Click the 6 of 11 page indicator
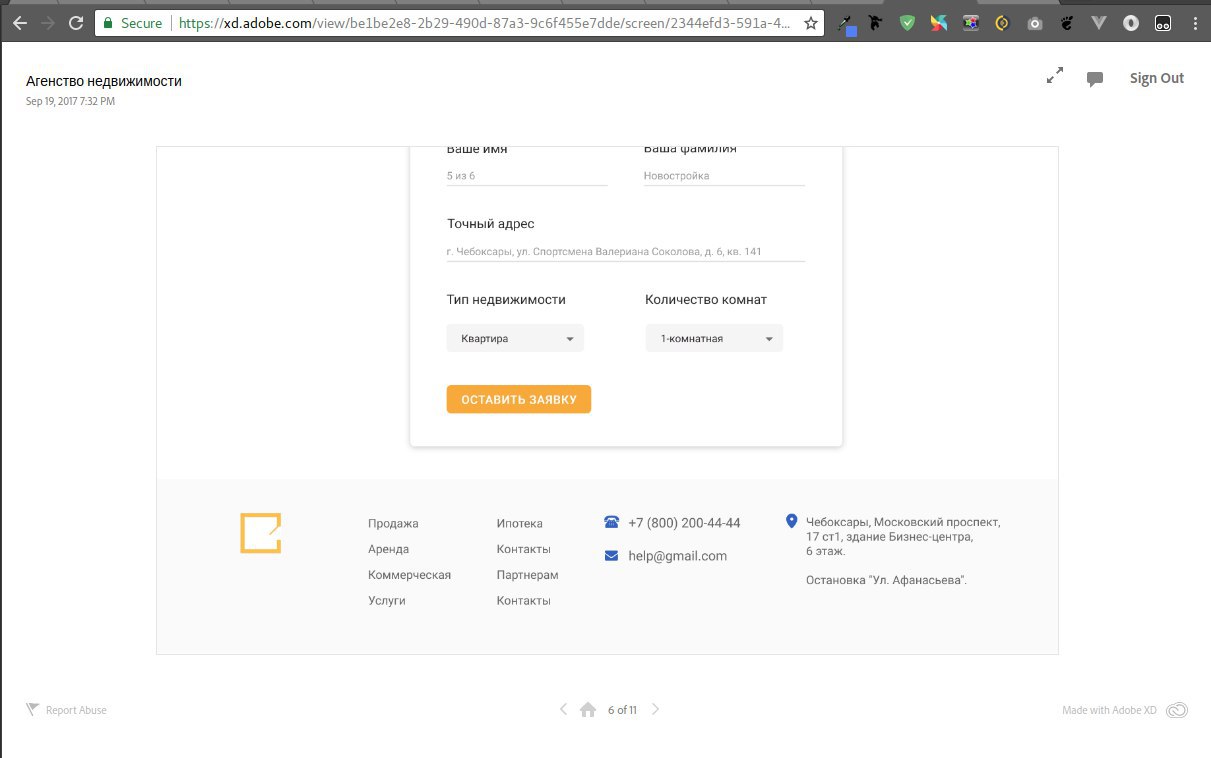Screen dimensions: 1211x758 coord(622,710)
